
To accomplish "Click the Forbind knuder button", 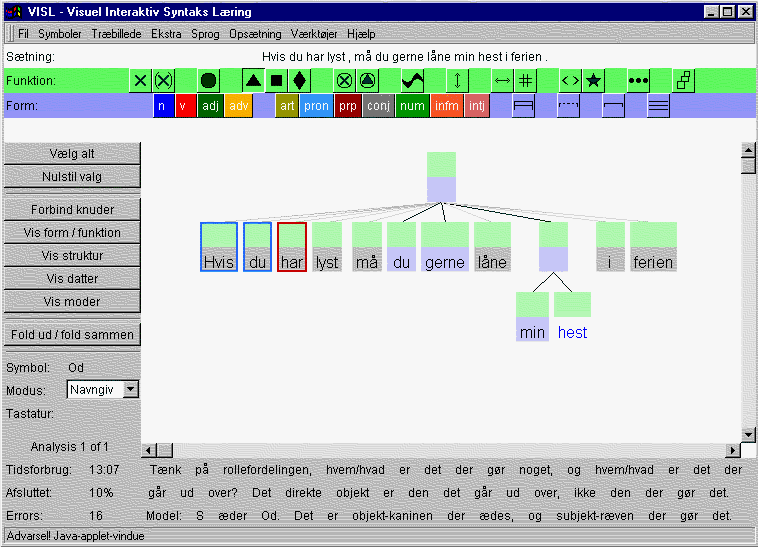I will [72, 210].
